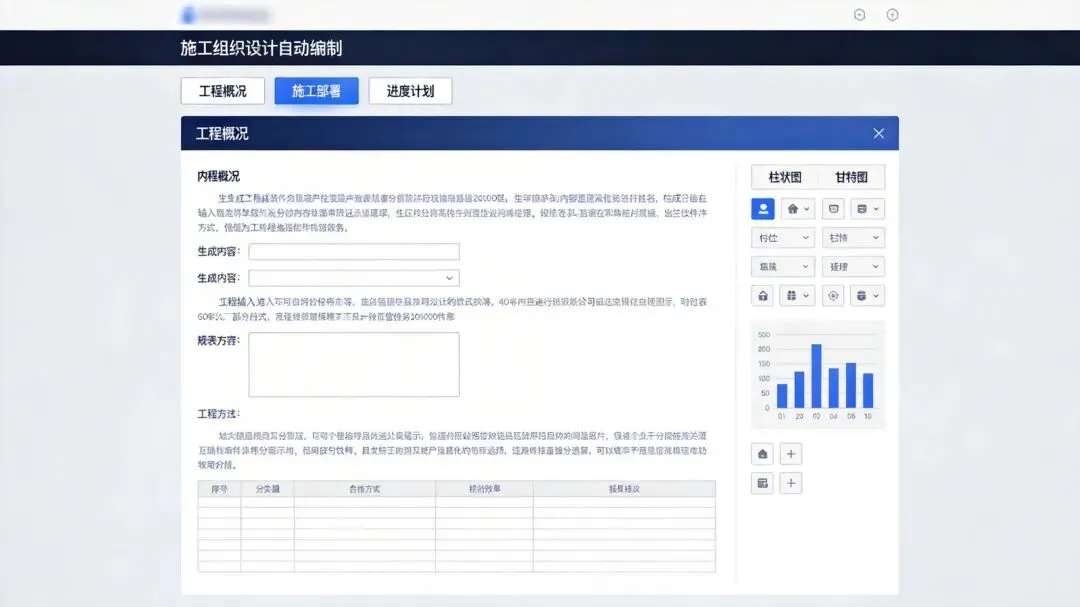Click the target location icon
Image resolution: width=1080 pixels, height=607 pixels.
pyautogui.click(x=833, y=296)
